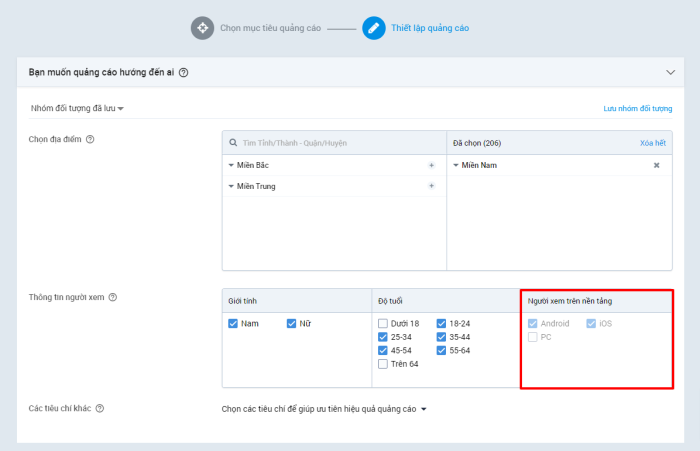
Task: Click the Lưu nhóm đối tượng link
Action: click(x=638, y=109)
